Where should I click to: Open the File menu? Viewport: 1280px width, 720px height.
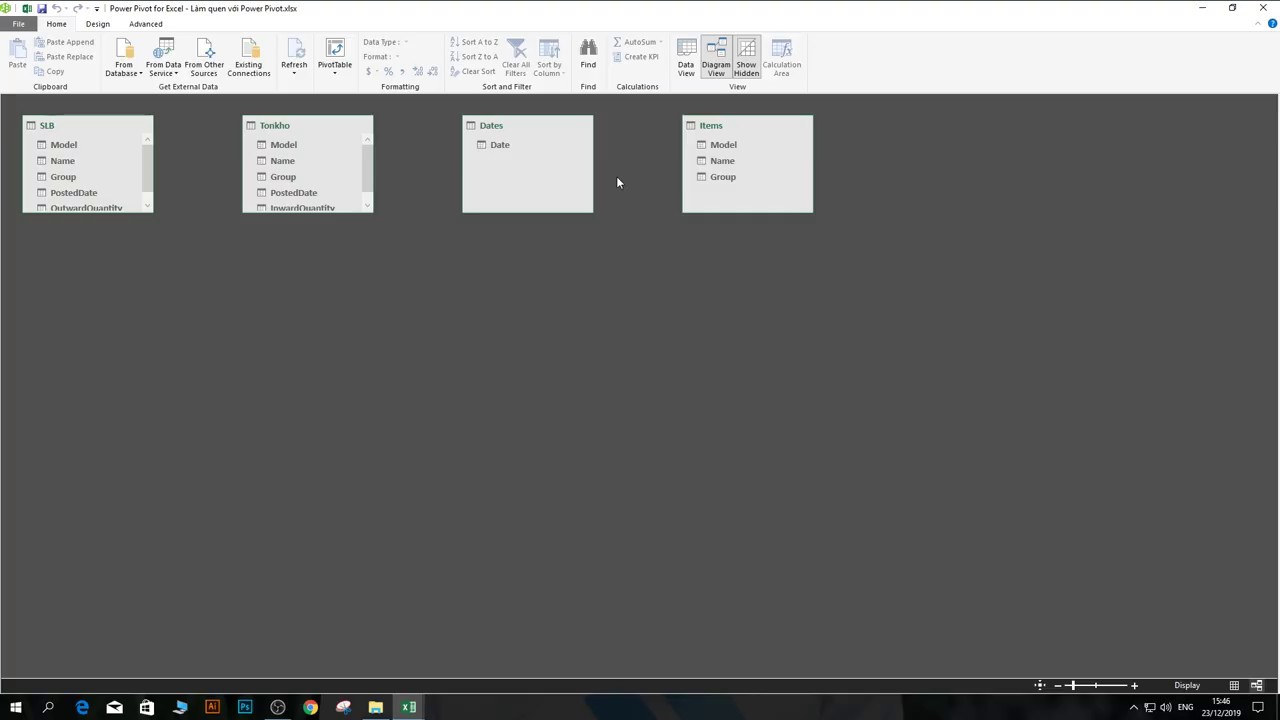pyautogui.click(x=18, y=24)
